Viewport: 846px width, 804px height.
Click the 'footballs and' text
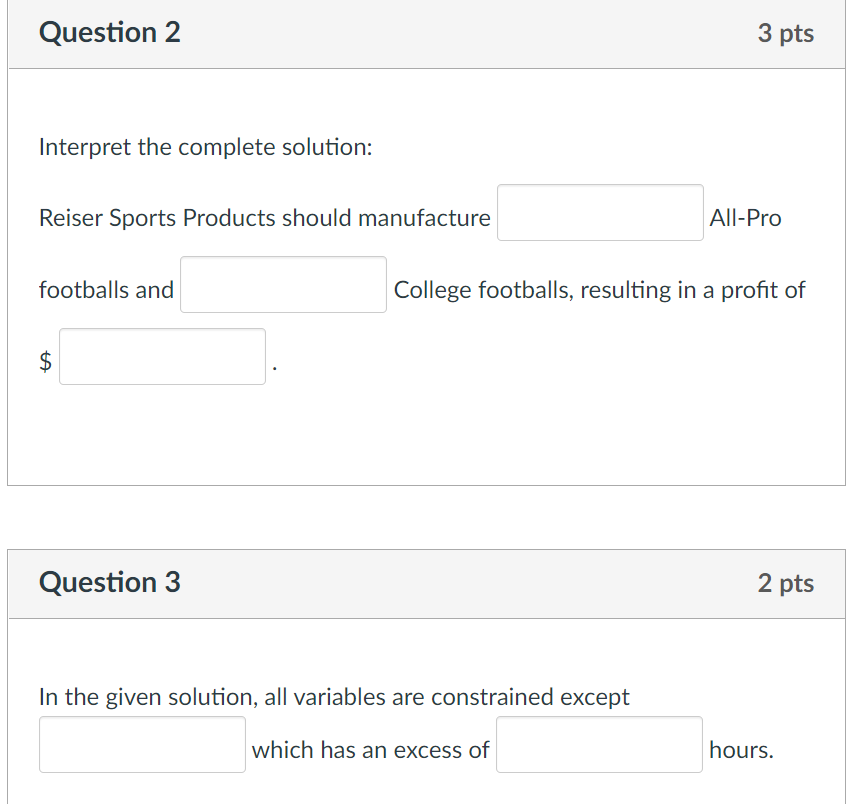coord(106,290)
